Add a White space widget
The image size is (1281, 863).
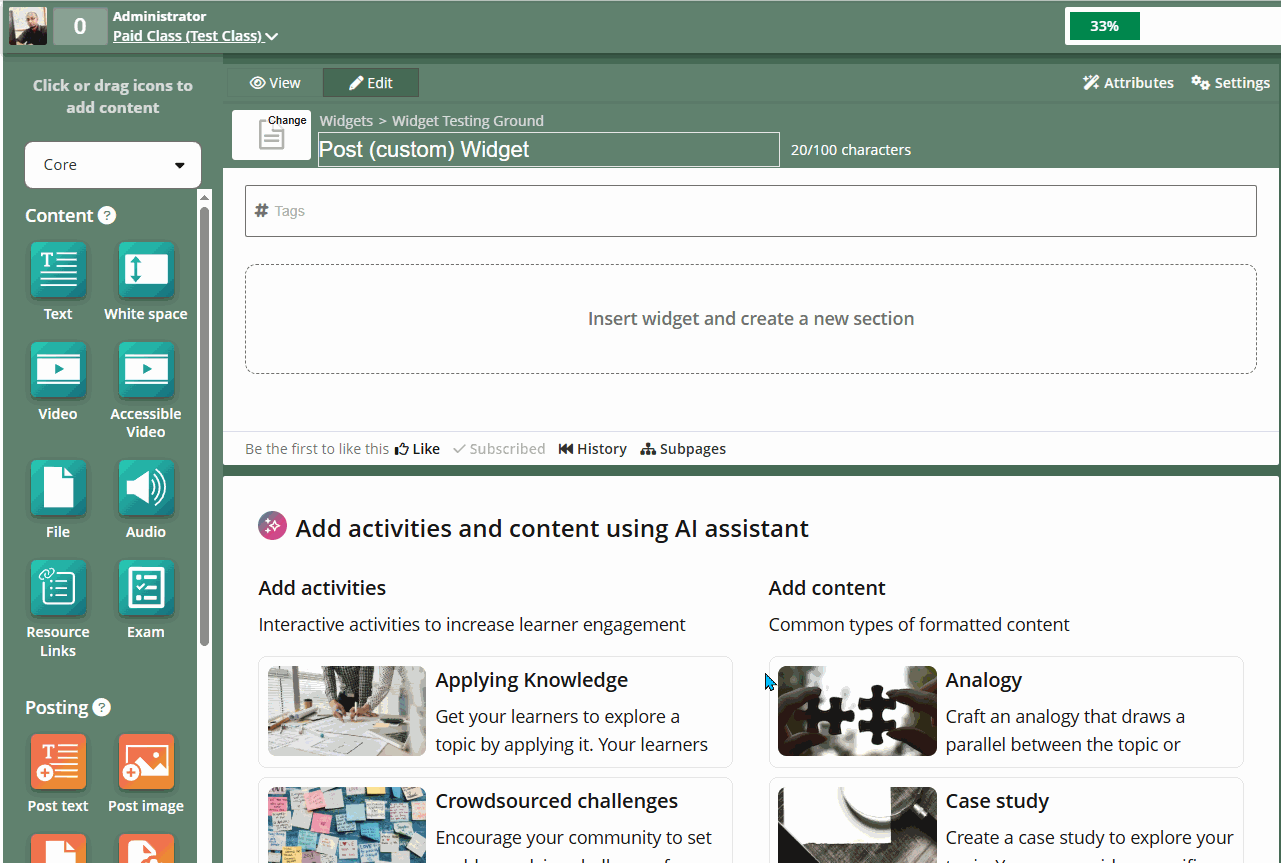[x=146, y=270]
